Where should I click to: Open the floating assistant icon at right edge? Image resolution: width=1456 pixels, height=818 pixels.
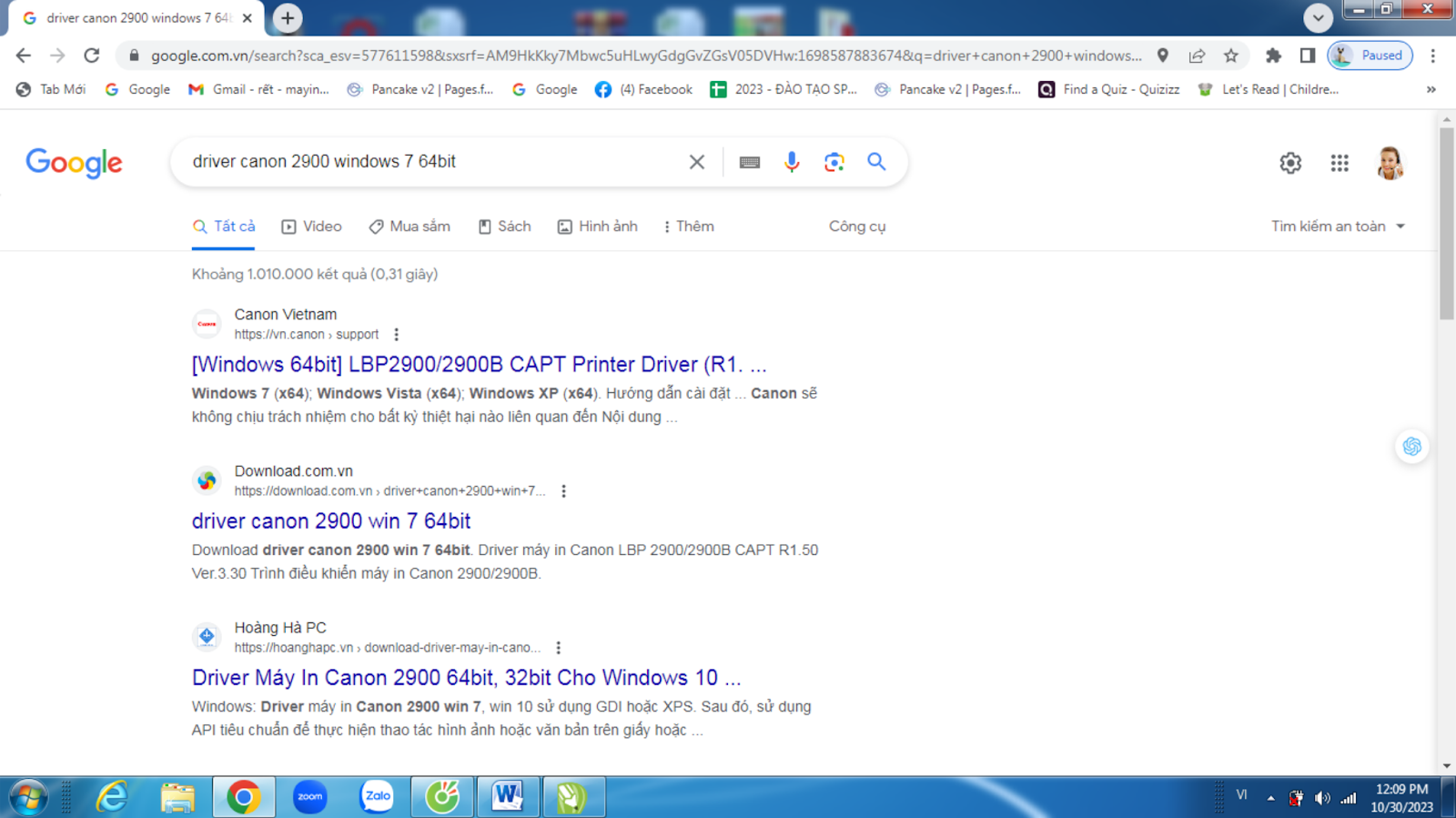point(1412,446)
